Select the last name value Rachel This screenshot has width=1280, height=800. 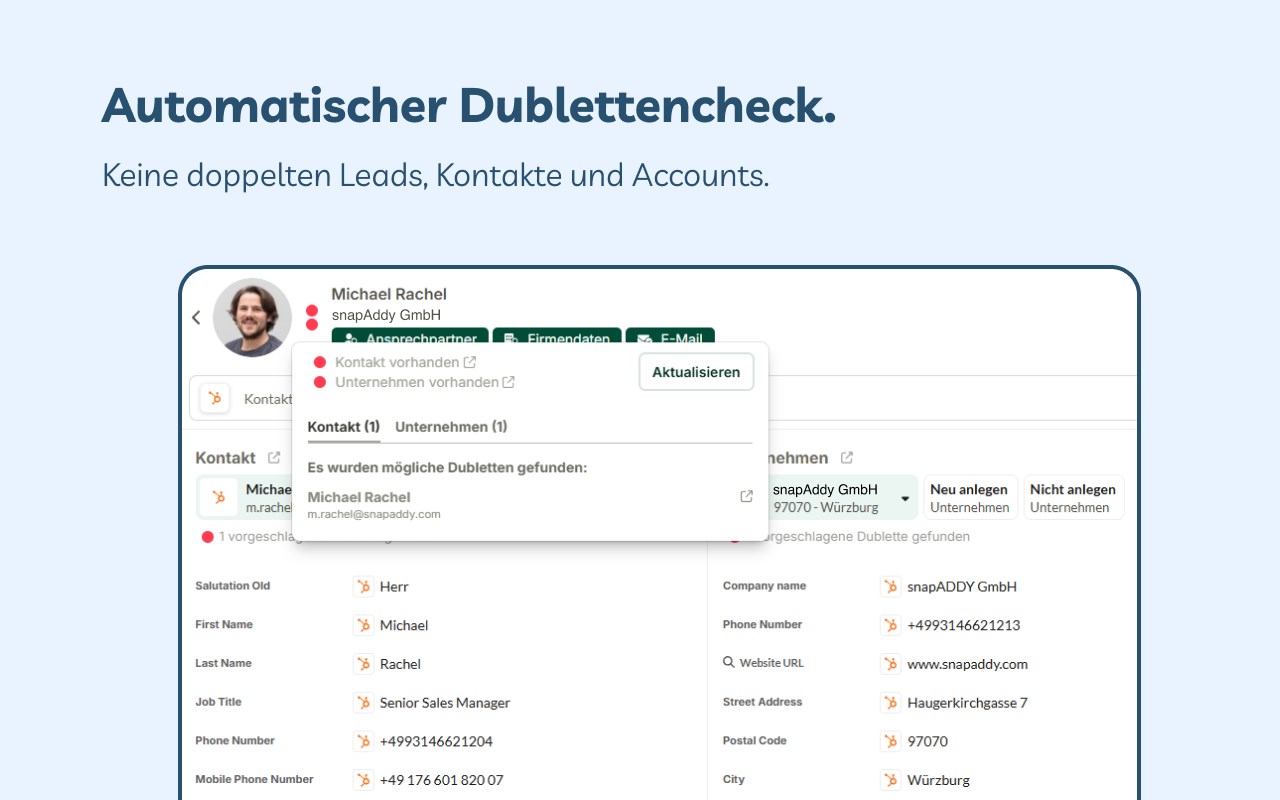[400, 664]
